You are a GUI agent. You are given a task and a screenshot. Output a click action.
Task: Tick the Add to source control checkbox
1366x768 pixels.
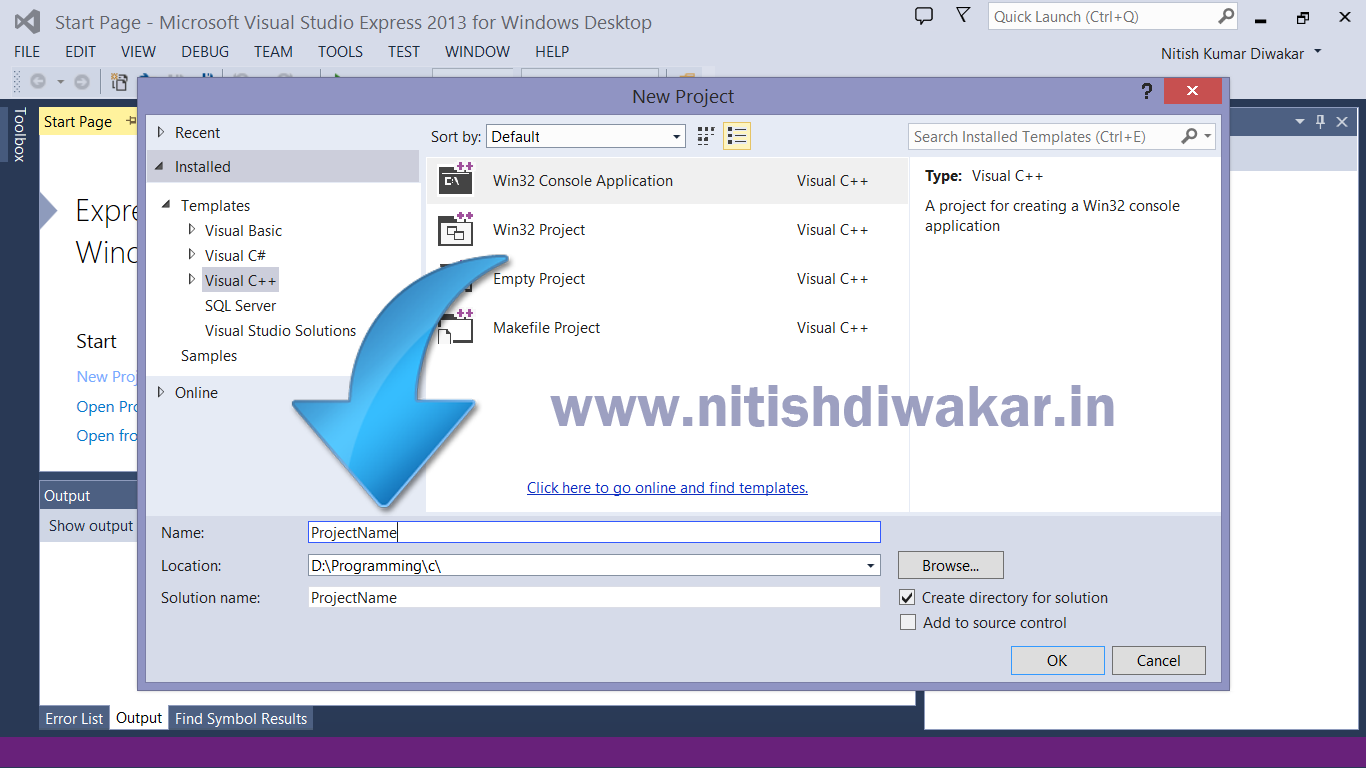coord(908,622)
